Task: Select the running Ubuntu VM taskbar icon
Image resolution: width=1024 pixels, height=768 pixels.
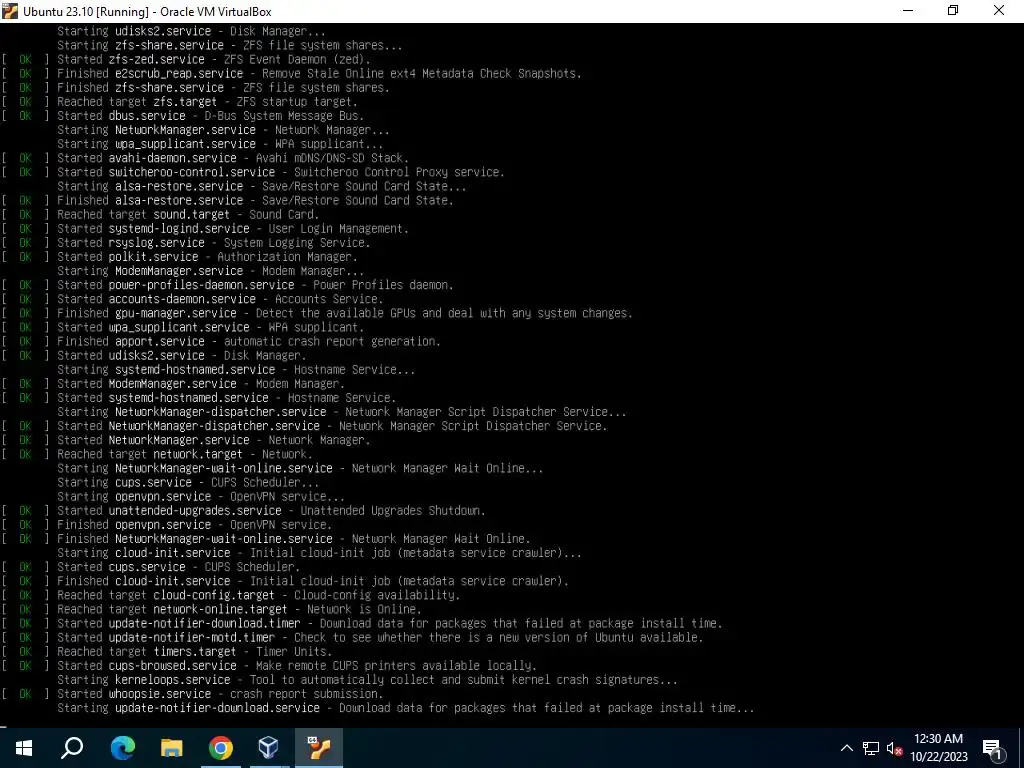Action: tap(319, 748)
